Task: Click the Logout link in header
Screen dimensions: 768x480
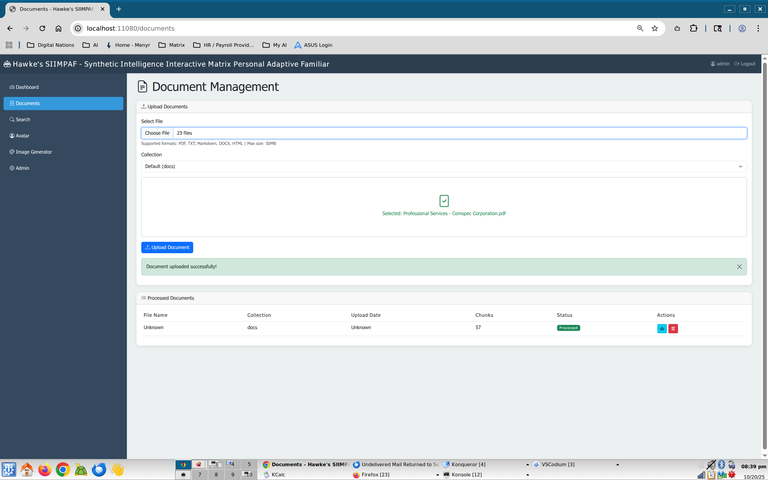Action: pos(745,64)
